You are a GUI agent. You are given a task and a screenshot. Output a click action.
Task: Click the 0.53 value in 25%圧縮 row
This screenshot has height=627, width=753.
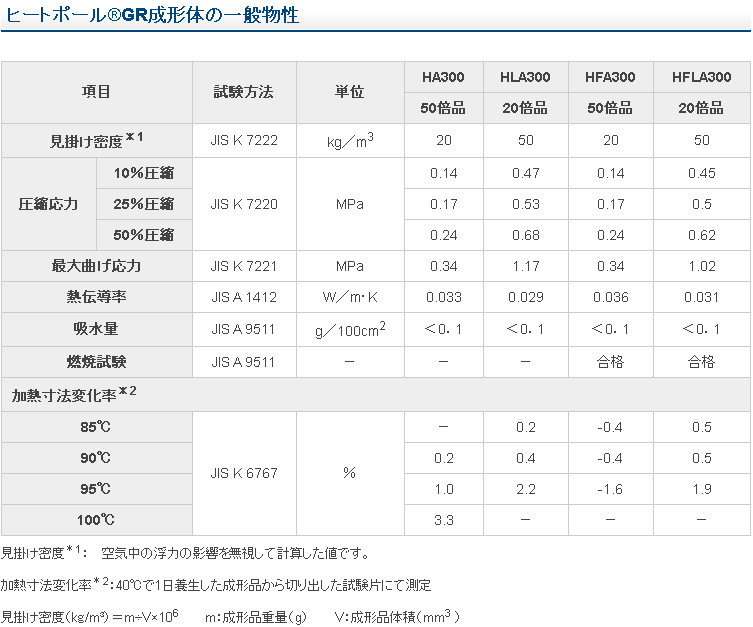[525, 204]
